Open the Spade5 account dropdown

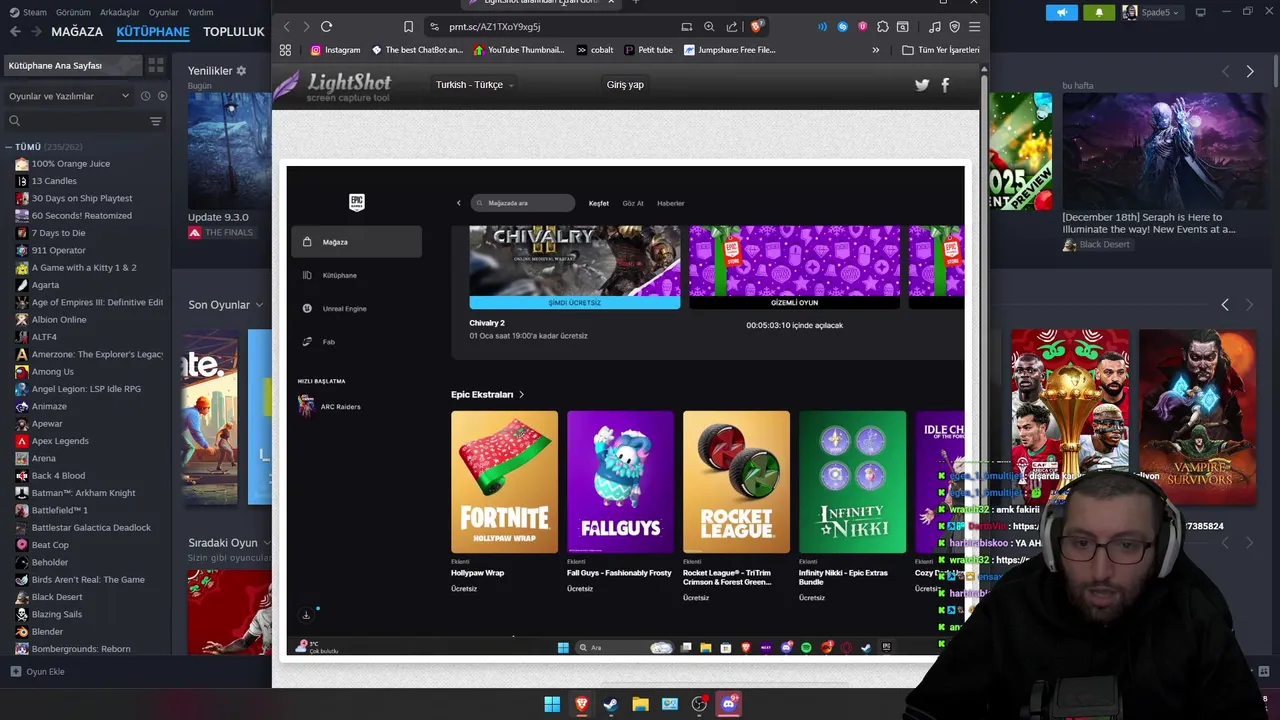pyautogui.click(x=1151, y=12)
